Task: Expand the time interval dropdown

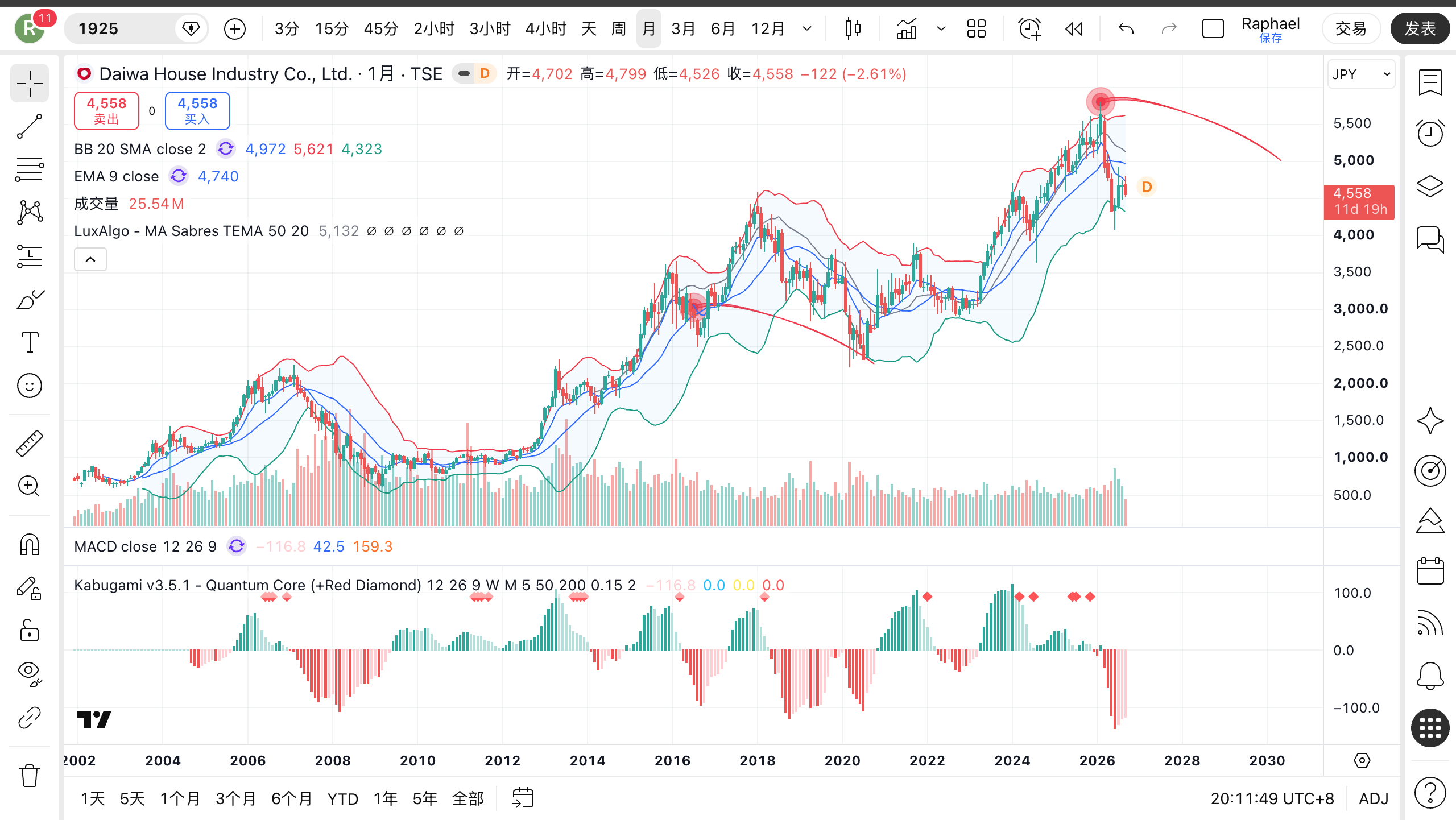Action: coord(807,28)
